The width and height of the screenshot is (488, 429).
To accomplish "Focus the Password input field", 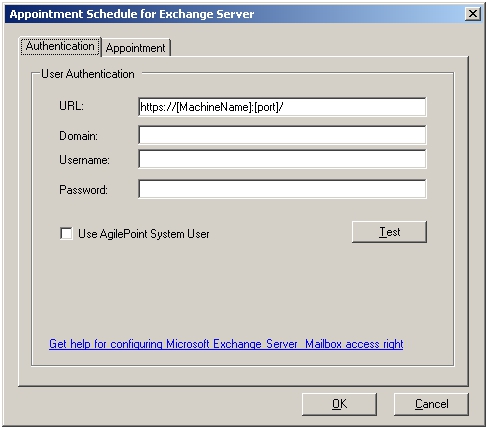I will click(282, 189).
